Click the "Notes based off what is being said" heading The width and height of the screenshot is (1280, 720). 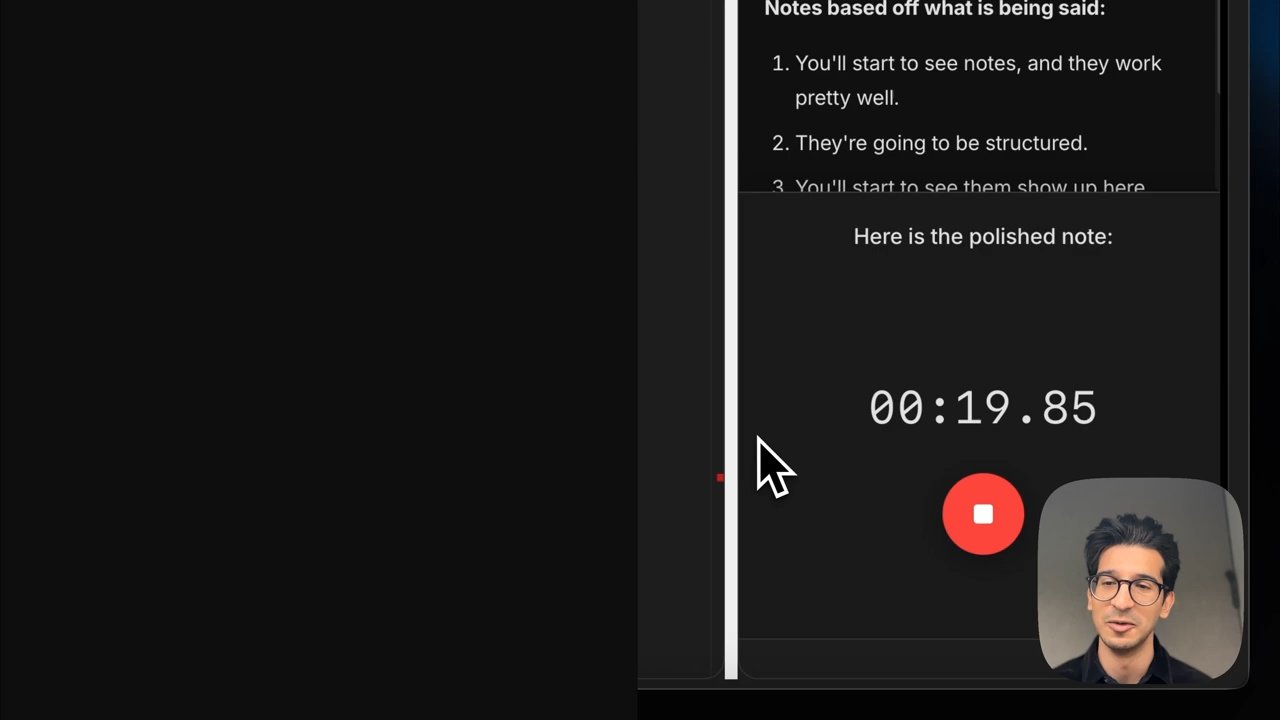click(x=934, y=9)
